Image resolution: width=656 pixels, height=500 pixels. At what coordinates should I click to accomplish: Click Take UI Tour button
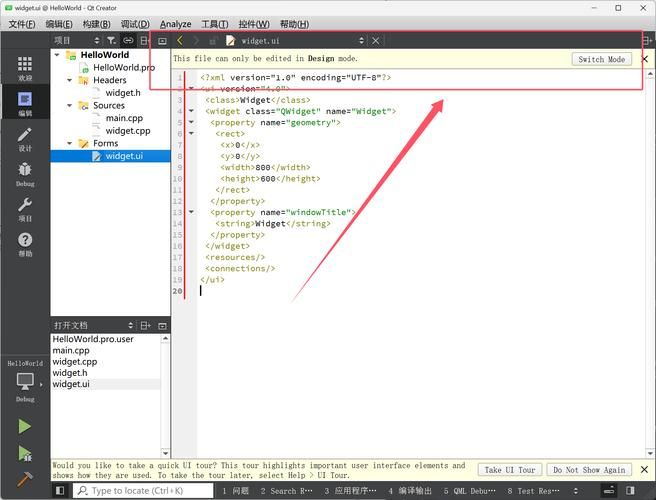pos(510,470)
